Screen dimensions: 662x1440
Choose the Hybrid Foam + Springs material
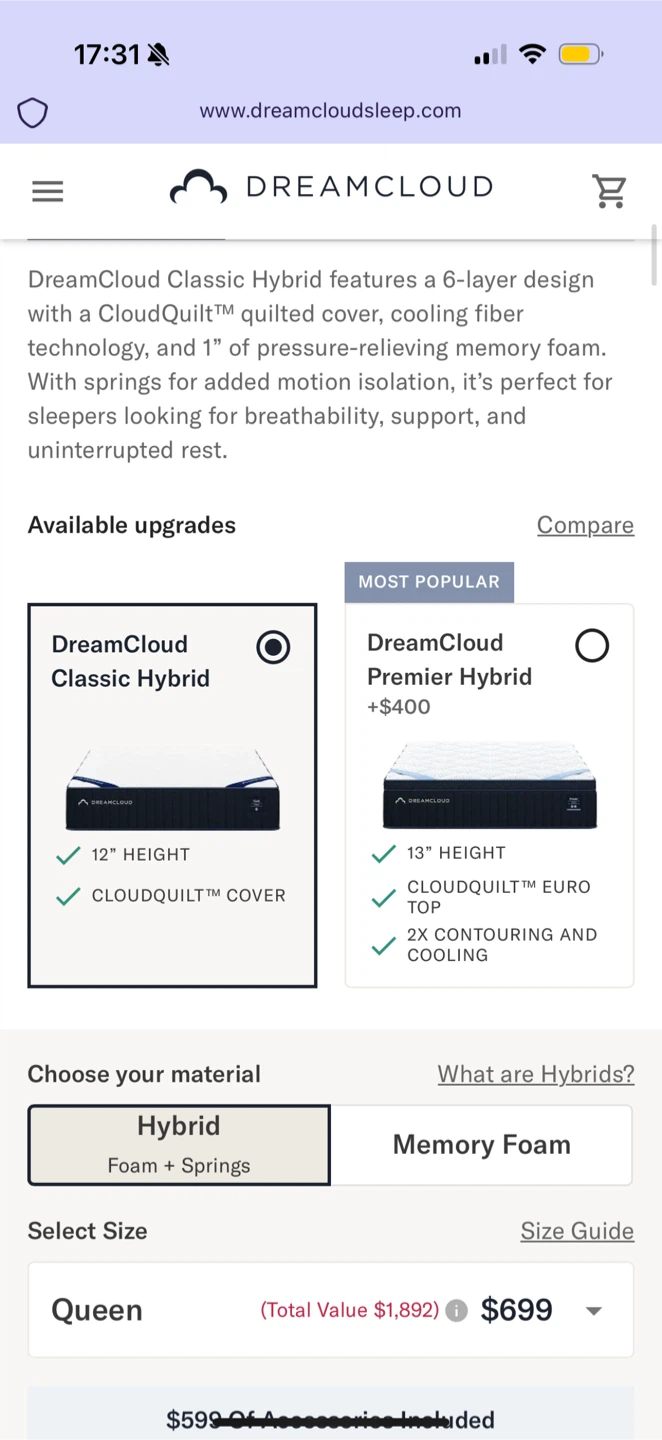(179, 1145)
